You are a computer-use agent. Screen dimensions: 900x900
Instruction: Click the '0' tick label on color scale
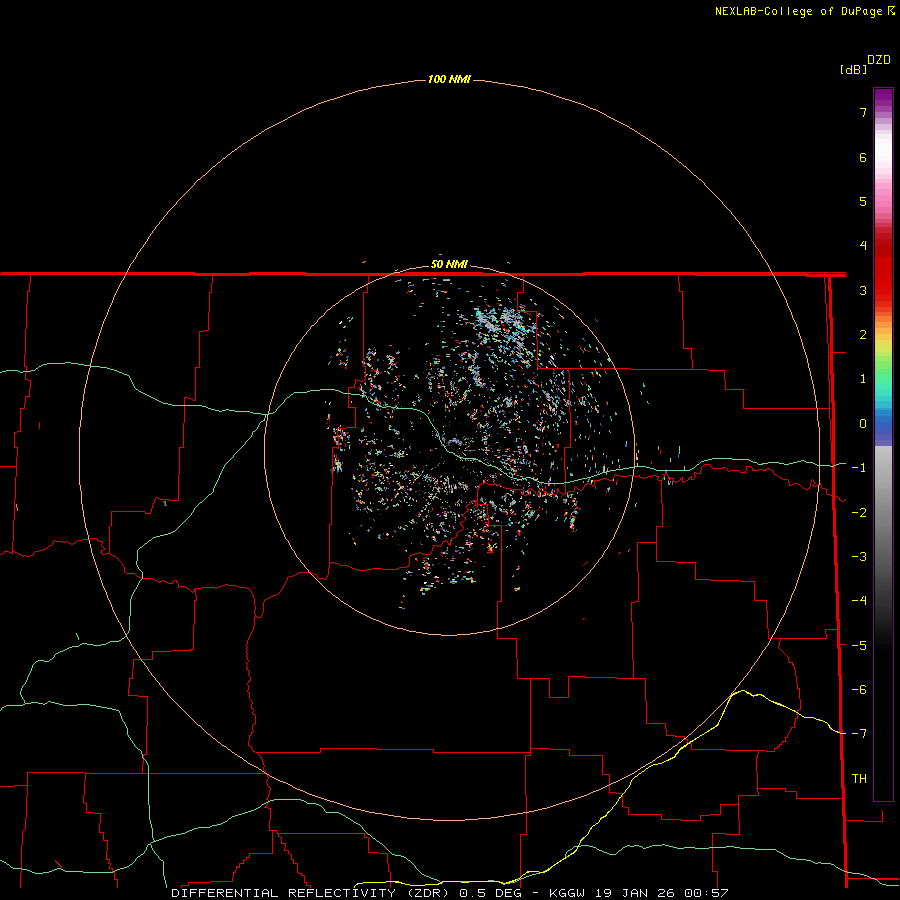click(x=863, y=424)
